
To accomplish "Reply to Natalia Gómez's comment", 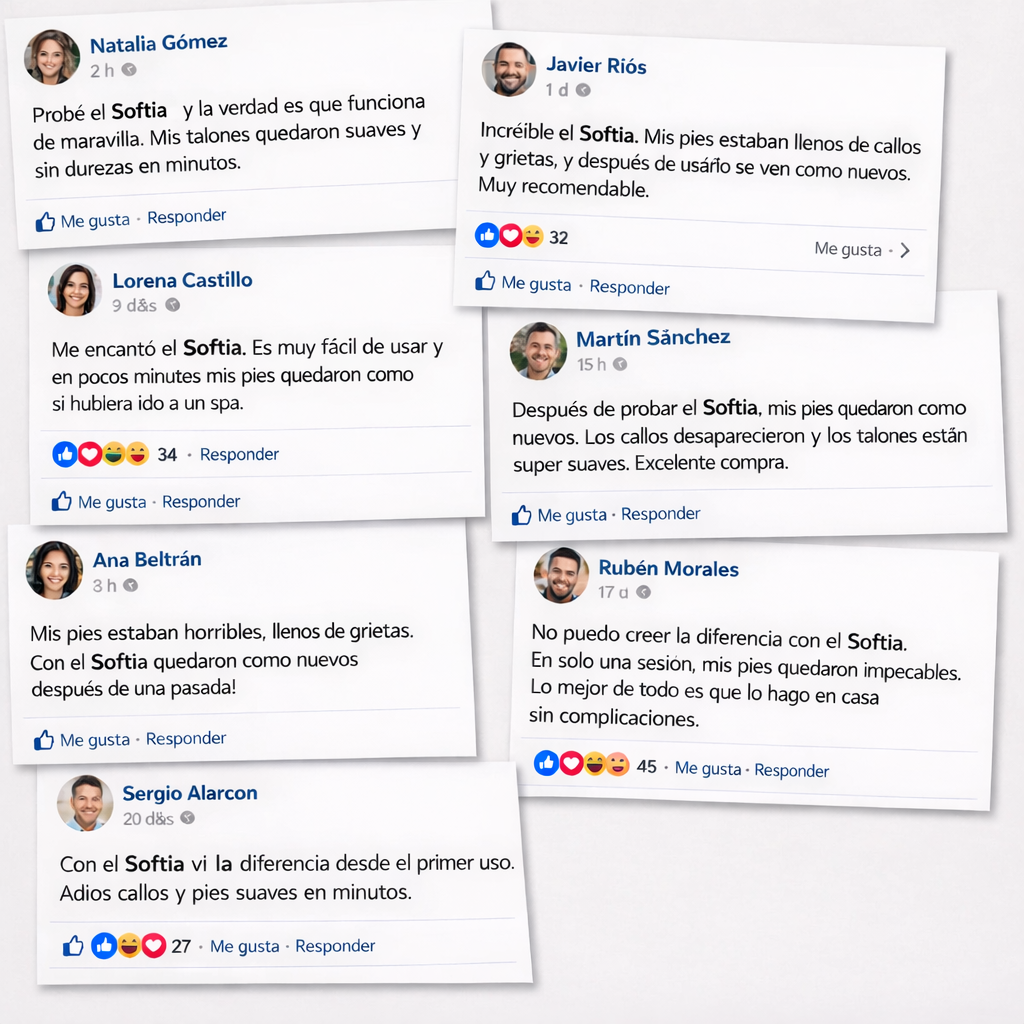I will (x=187, y=217).
